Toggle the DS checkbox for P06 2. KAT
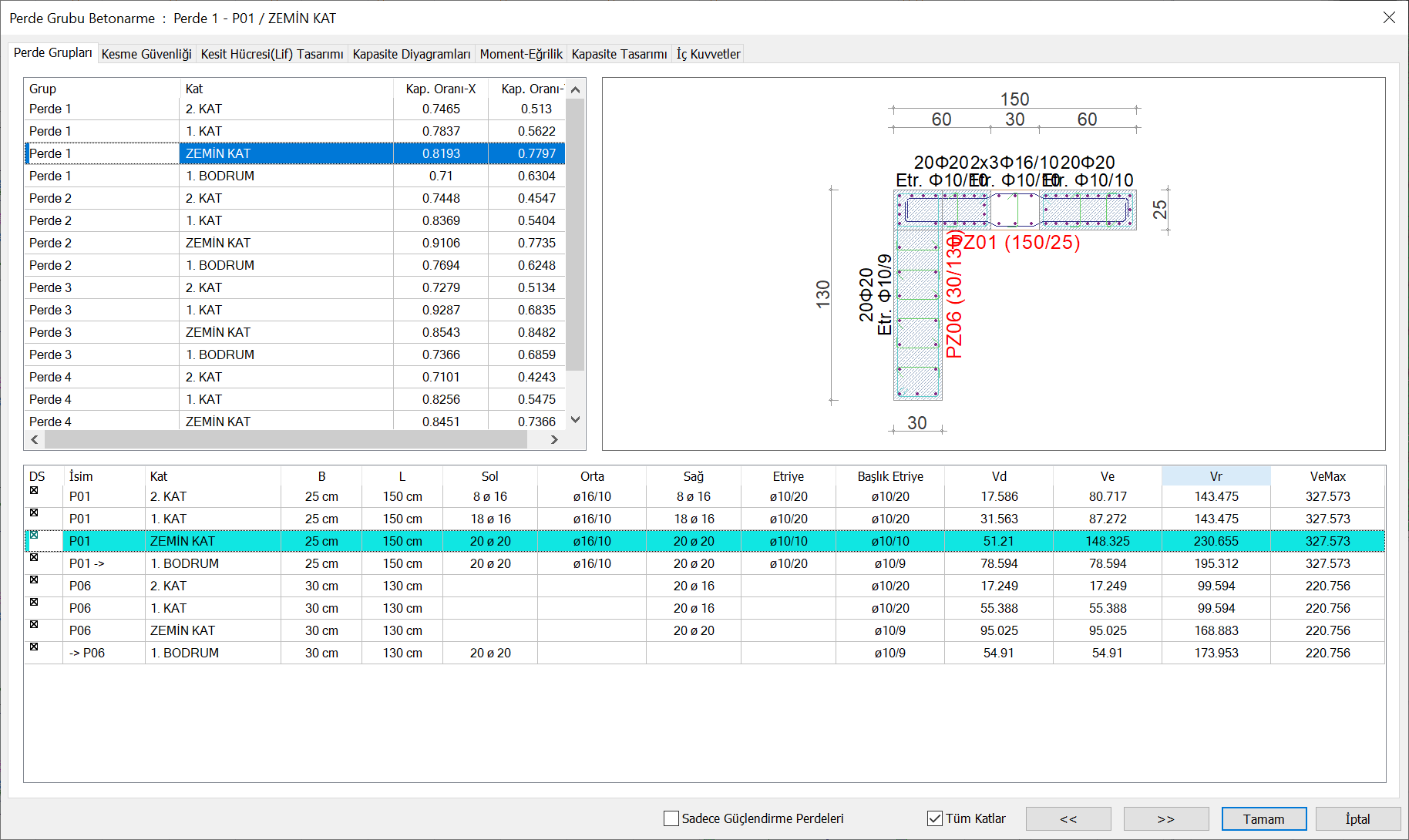The width and height of the screenshot is (1409, 840). (34, 580)
